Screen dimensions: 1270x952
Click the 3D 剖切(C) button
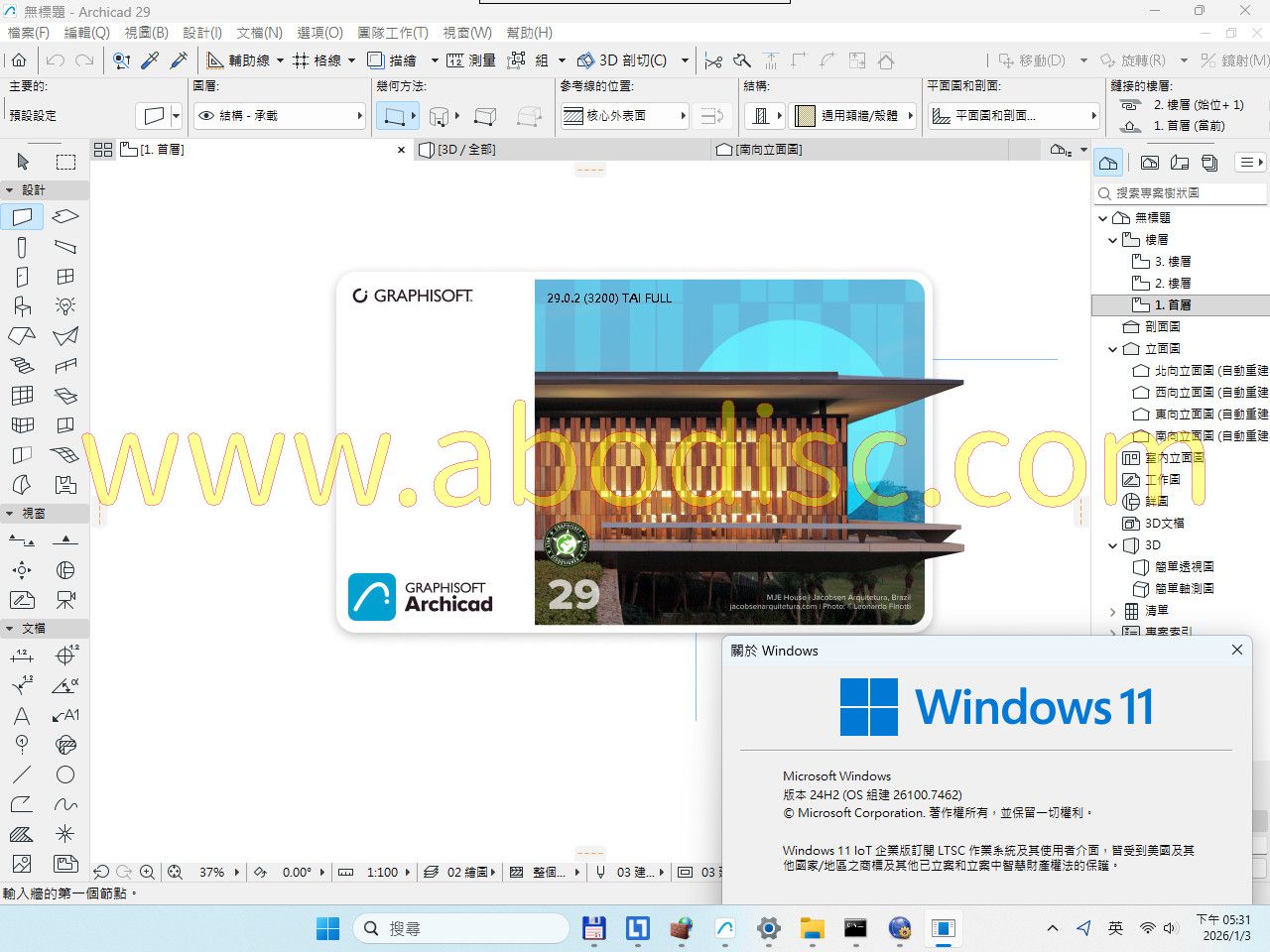[x=622, y=60]
